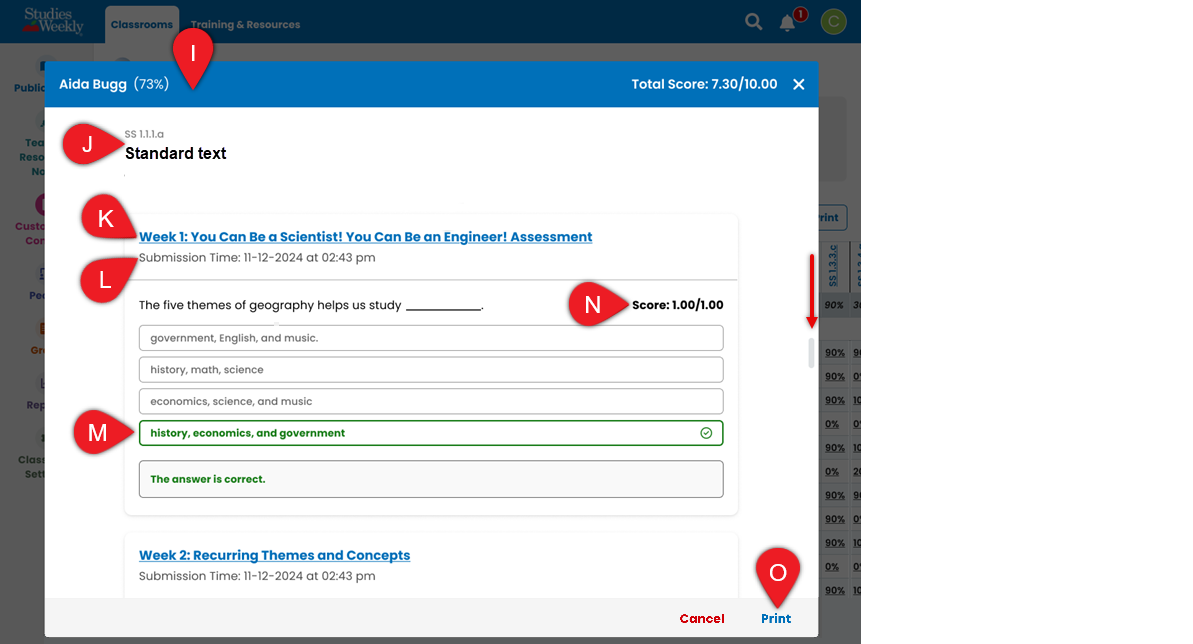Switch to the Classrooms tab
Image resolution: width=1193 pixels, height=644 pixels.
pos(142,24)
